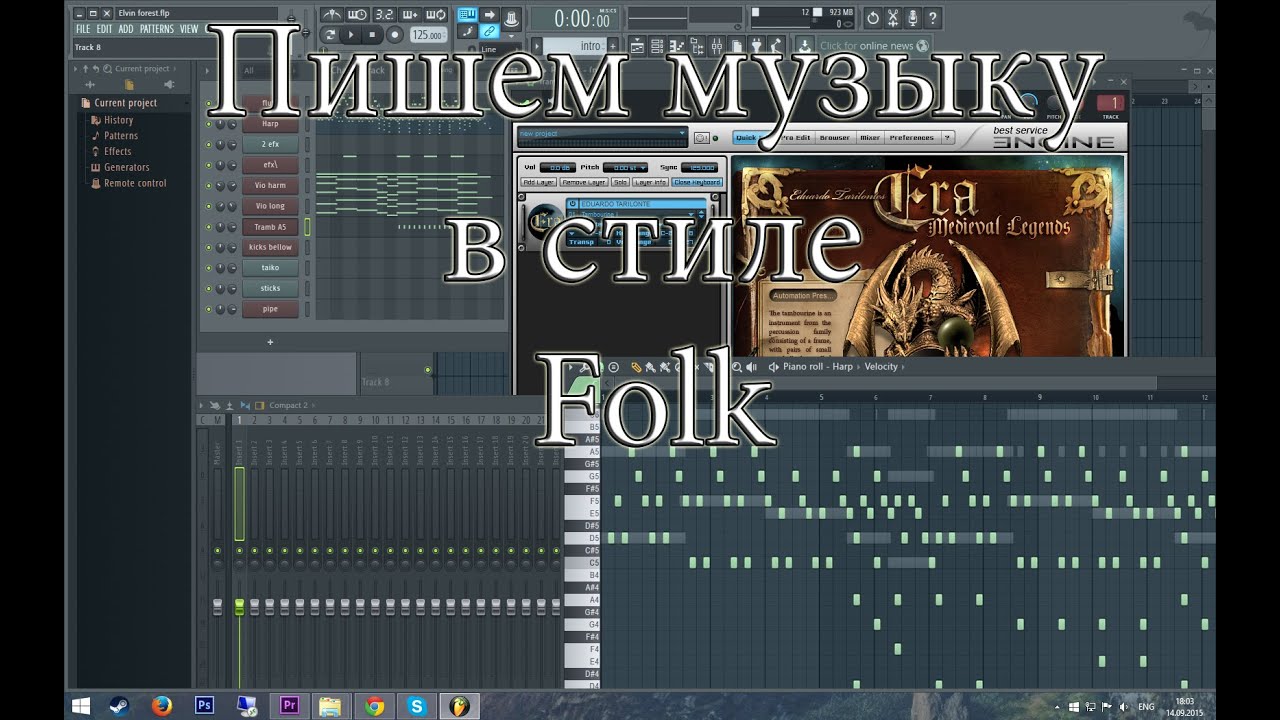
Task: Click the loop recording icon
Action: coord(435,15)
